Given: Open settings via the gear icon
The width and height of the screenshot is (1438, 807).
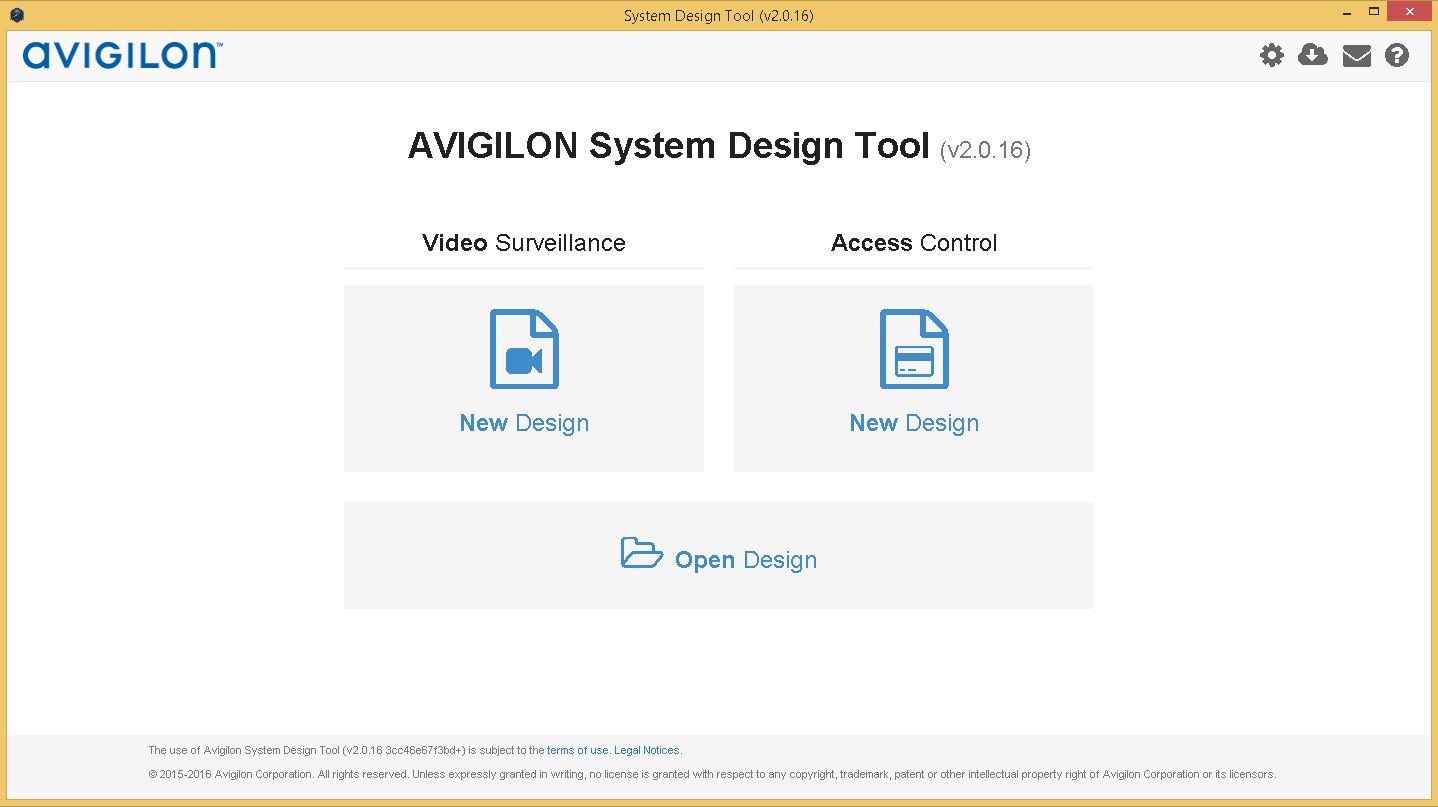Looking at the screenshot, I should [1271, 55].
